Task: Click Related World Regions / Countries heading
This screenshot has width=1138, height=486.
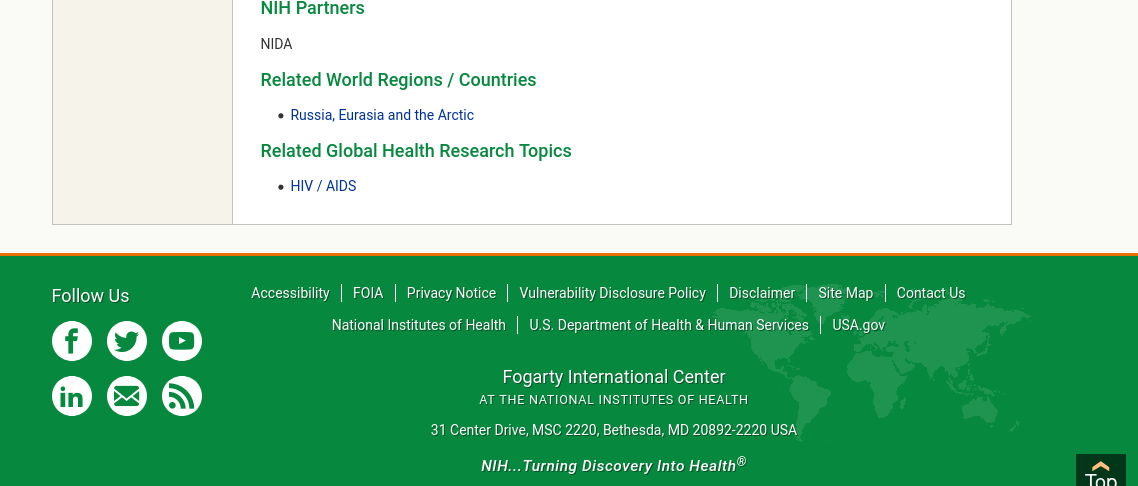Action: (x=398, y=80)
